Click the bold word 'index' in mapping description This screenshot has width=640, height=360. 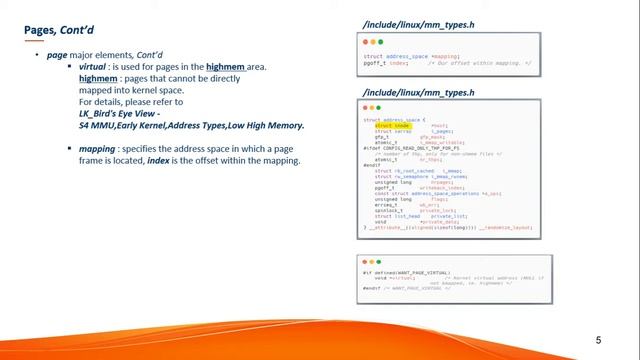pos(158,160)
